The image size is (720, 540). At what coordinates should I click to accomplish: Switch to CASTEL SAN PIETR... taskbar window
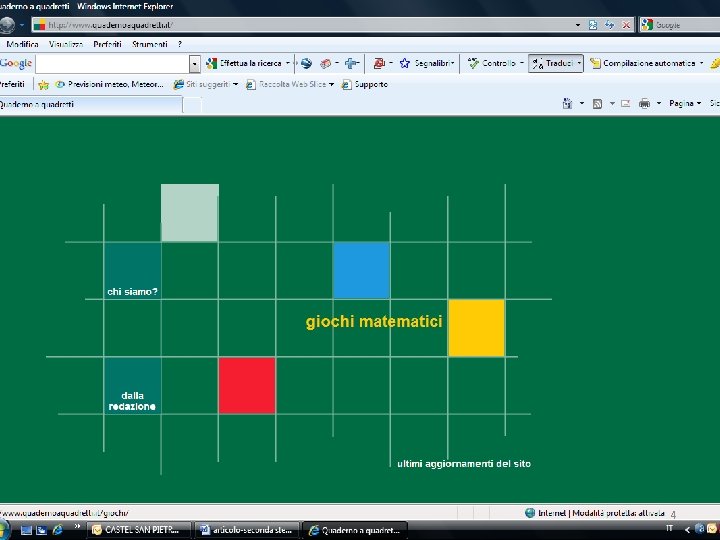[x=140, y=530]
